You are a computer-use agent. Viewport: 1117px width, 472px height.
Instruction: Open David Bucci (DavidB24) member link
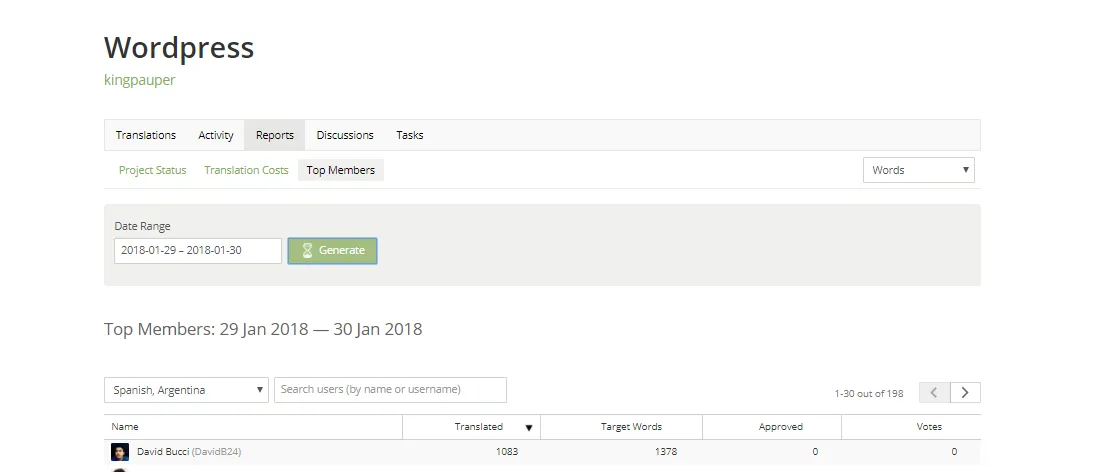click(189, 452)
